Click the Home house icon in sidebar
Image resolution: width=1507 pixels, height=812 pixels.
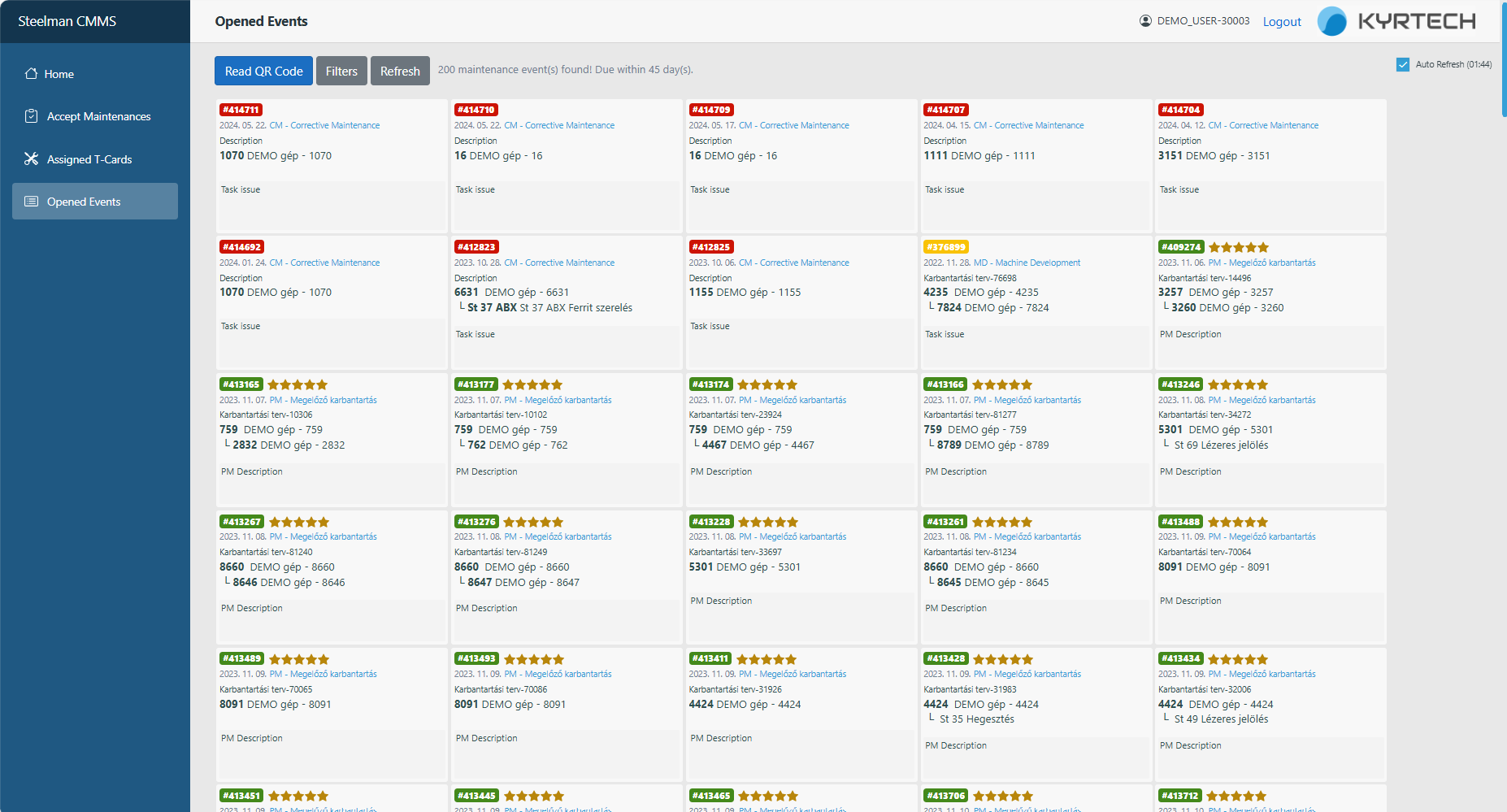coord(31,74)
